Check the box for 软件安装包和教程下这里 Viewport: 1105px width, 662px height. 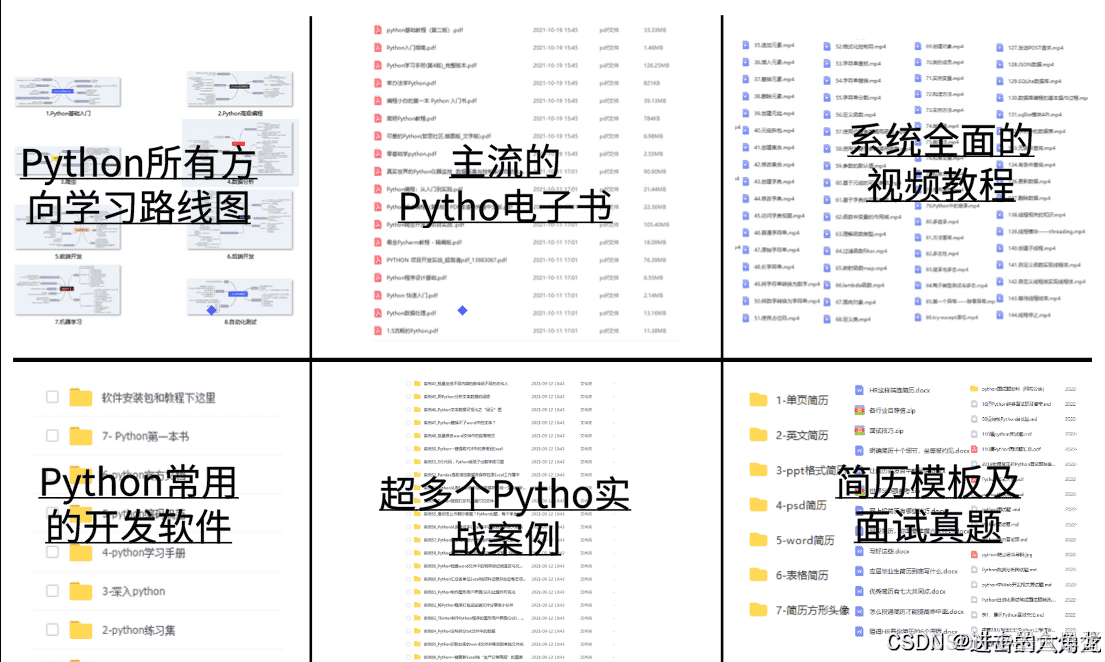(x=52, y=397)
